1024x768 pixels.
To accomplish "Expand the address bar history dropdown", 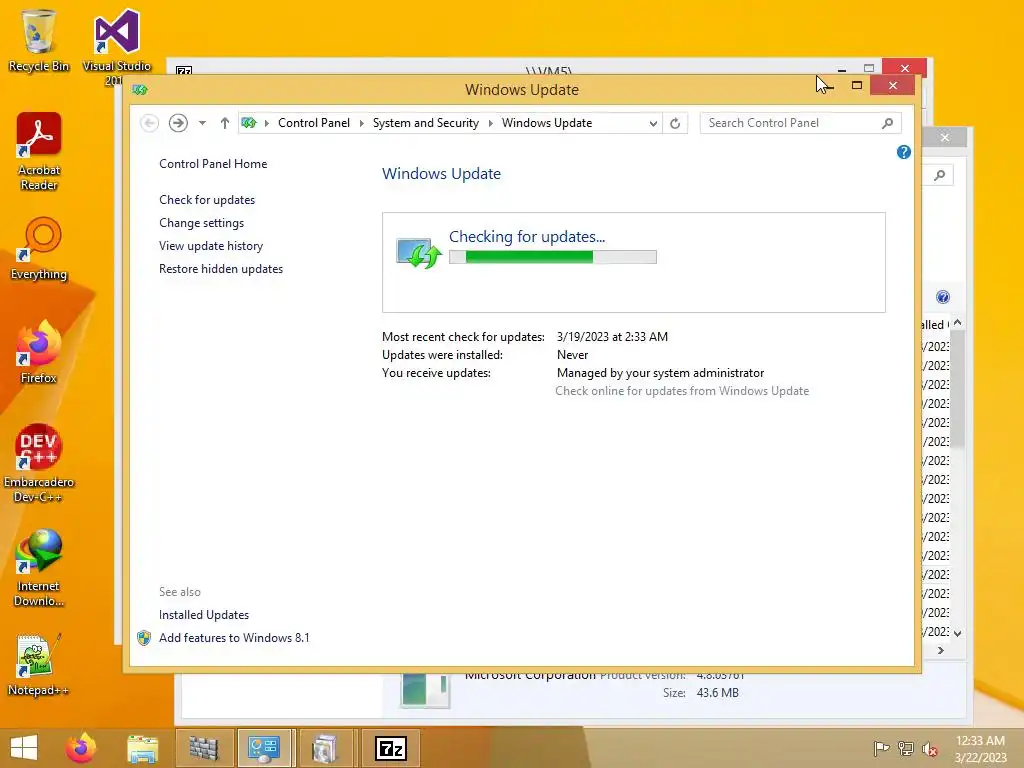I will click(652, 123).
